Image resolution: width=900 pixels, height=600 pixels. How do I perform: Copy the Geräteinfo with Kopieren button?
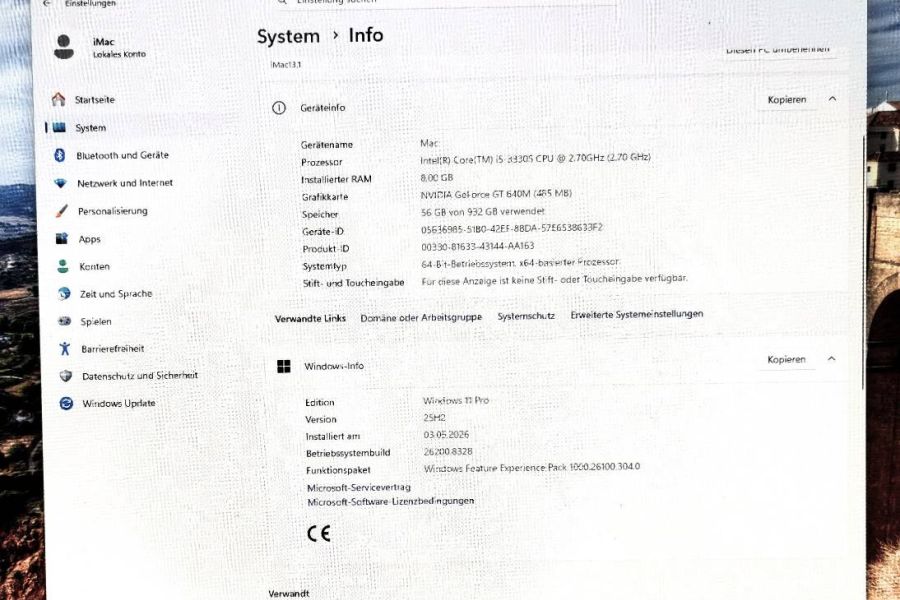787,99
